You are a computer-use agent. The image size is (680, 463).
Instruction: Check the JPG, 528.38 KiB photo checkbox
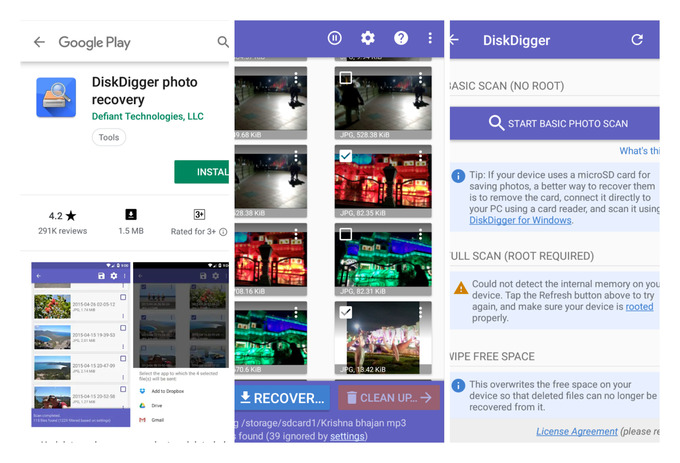click(x=346, y=78)
